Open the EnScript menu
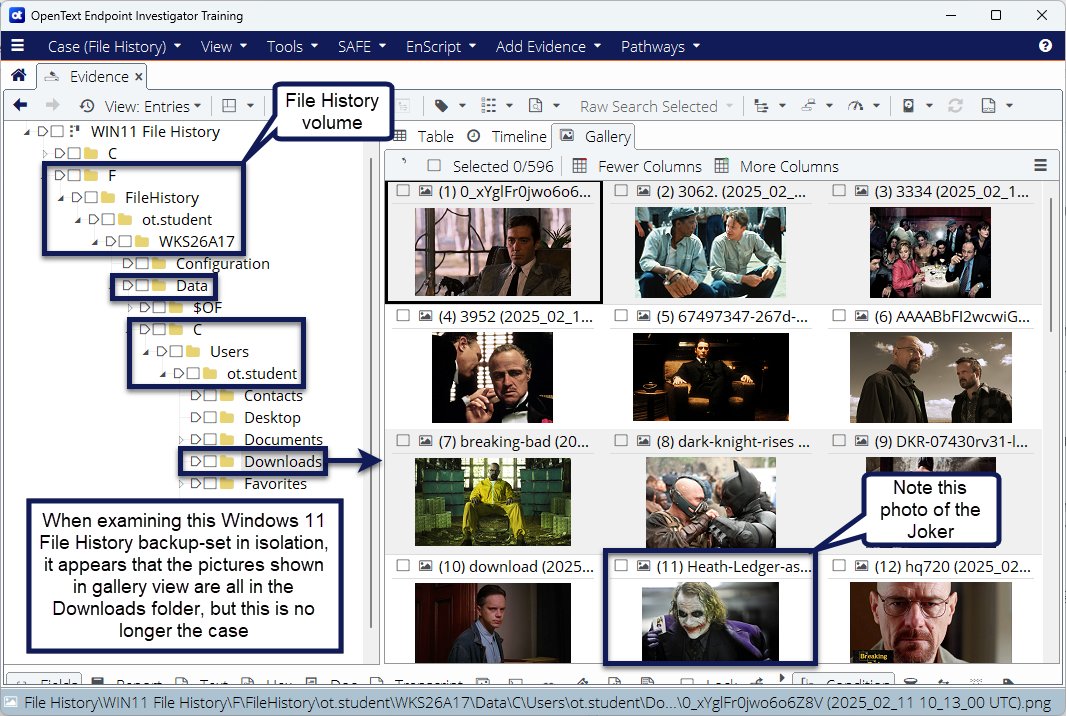Image resolution: width=1066 pixels, height=716 pixels. pos(441,46)
